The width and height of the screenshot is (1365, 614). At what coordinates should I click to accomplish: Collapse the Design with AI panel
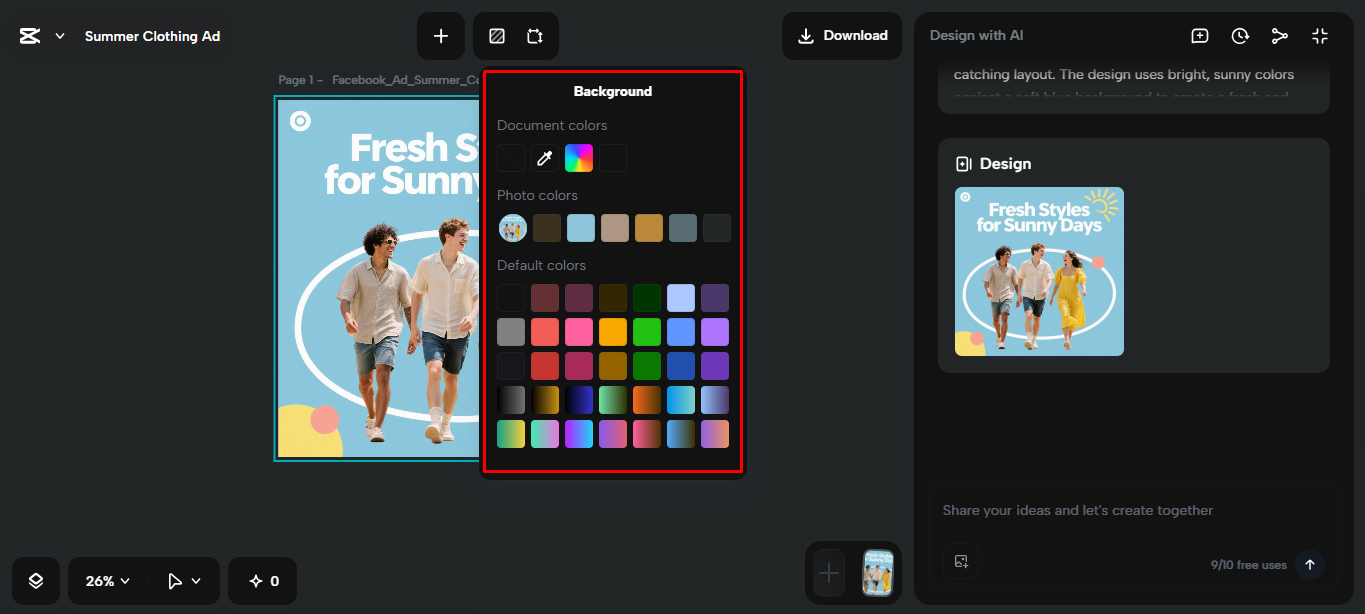(x=1320, y=36)
